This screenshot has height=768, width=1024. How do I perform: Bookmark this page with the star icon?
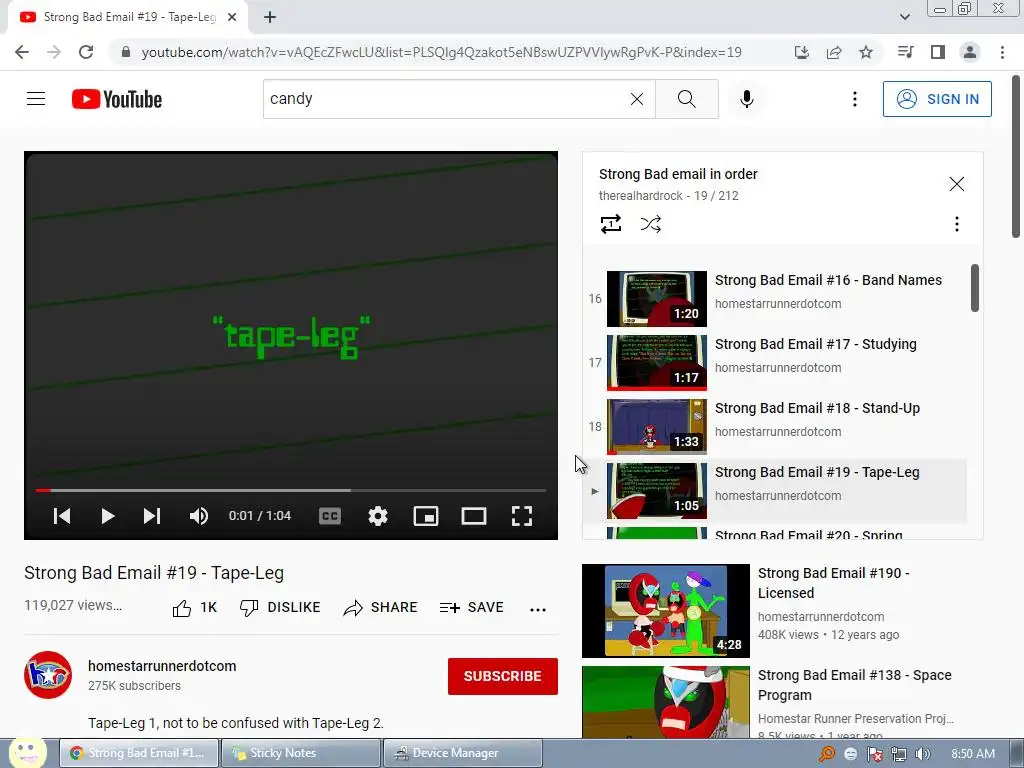pyautogui.click(x=866, y=52)
